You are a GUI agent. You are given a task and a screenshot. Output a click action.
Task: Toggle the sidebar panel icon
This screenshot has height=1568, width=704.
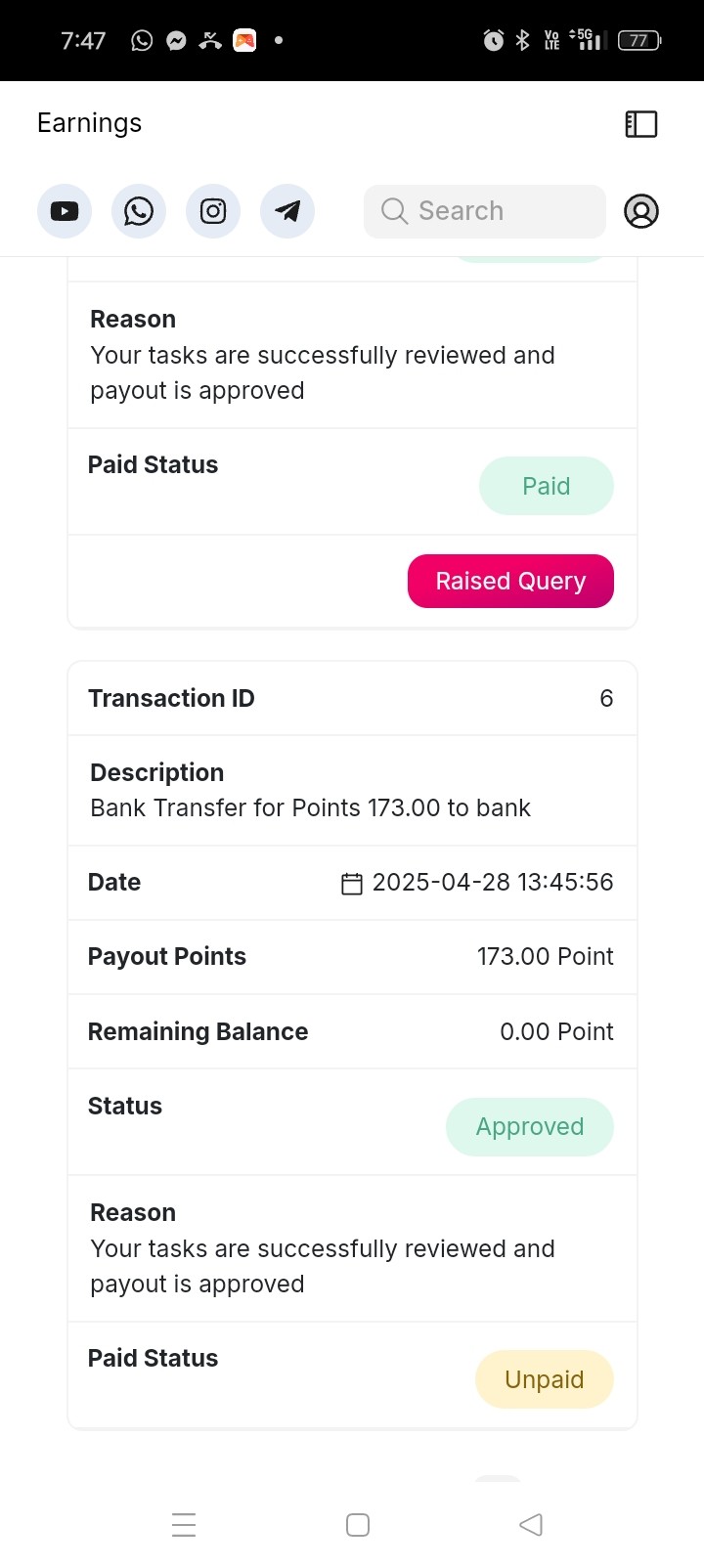(641, 124)
